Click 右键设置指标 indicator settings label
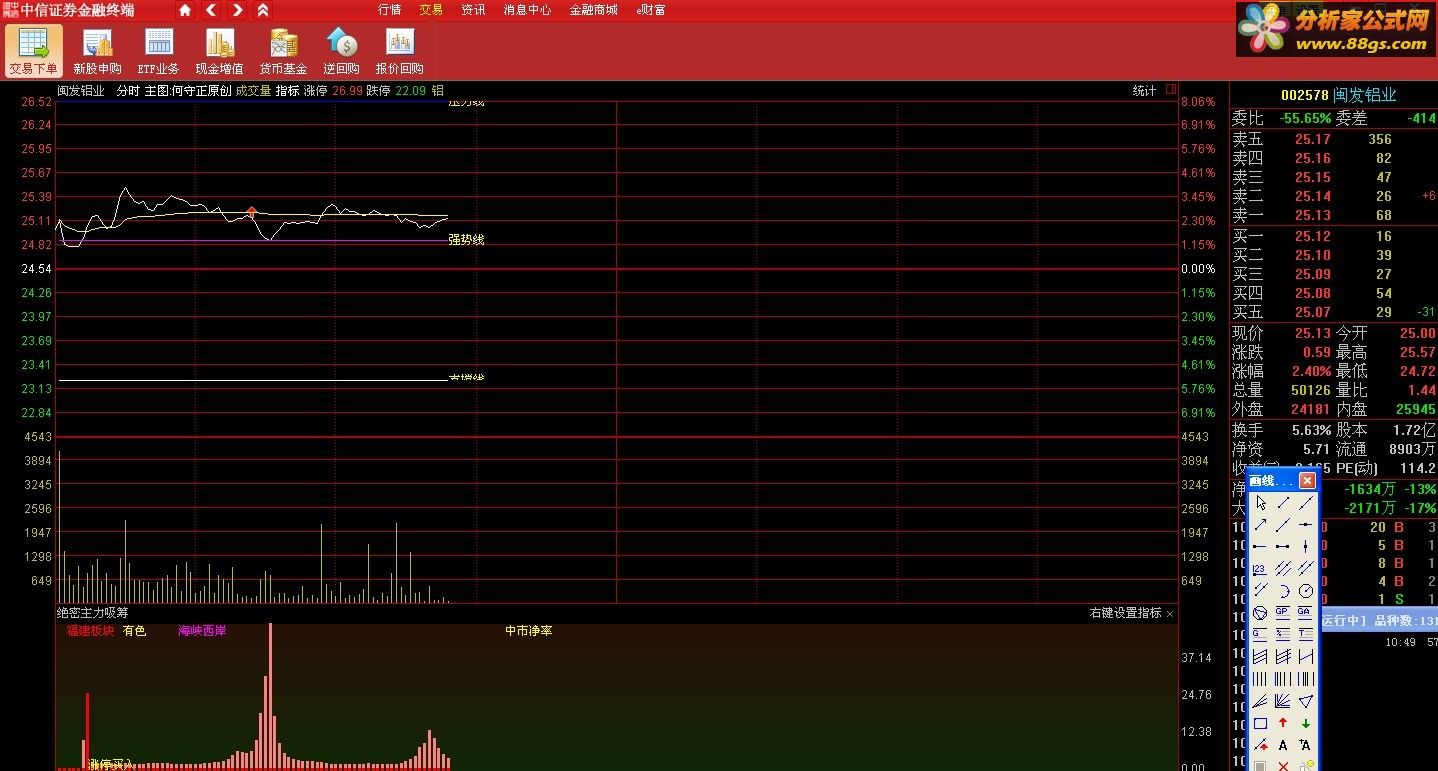The image size is (1438, 771). tap(1126, 613)
